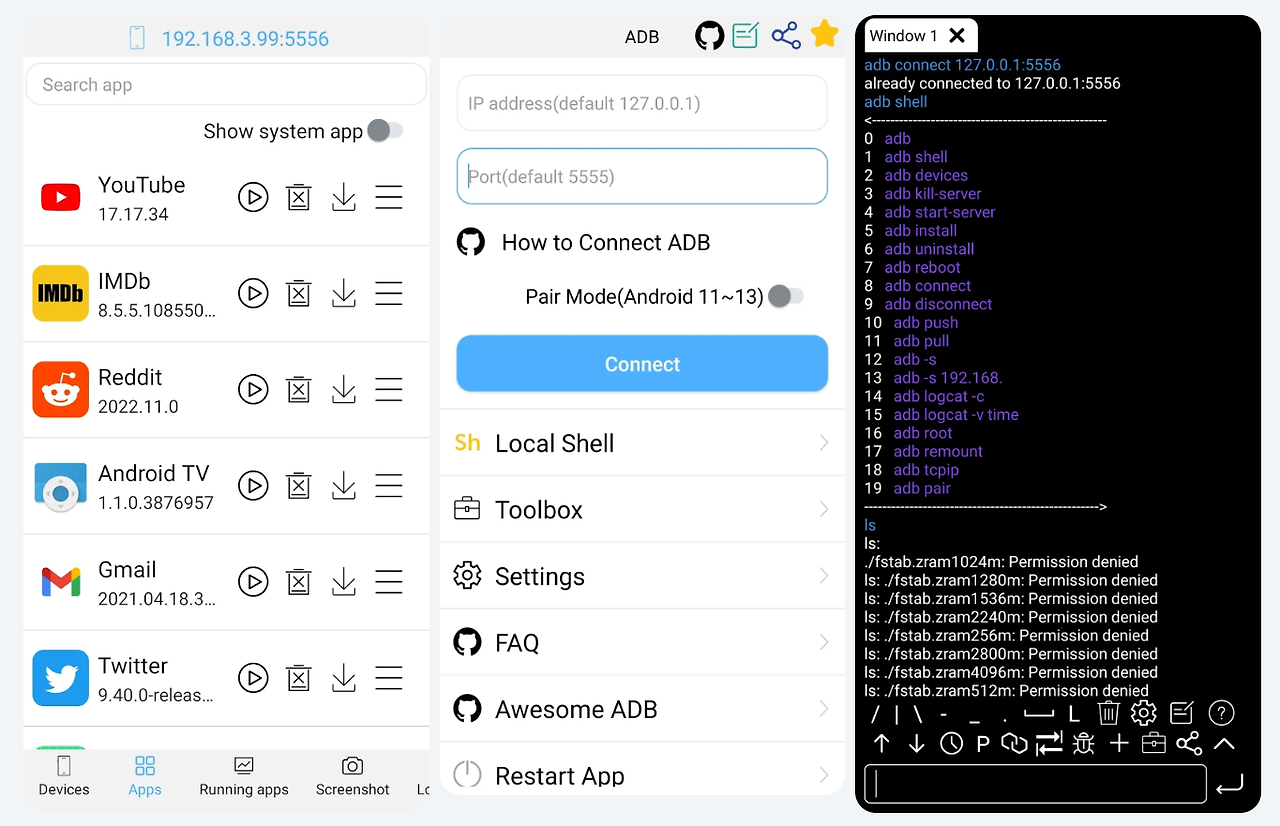Open the more-options menu for Gmail

click(389, 581)
